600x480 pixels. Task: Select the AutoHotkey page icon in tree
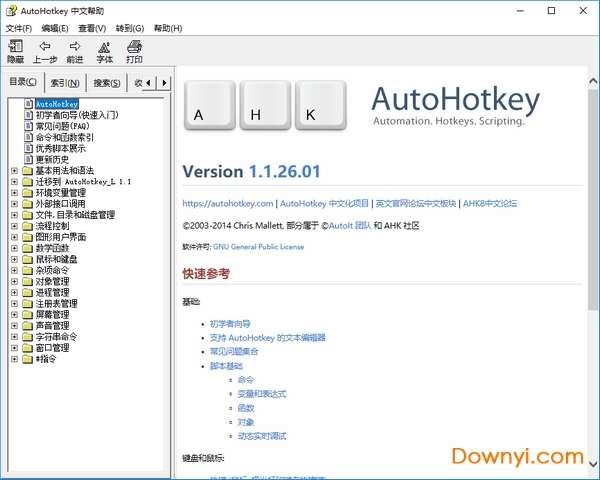(28, 104)
